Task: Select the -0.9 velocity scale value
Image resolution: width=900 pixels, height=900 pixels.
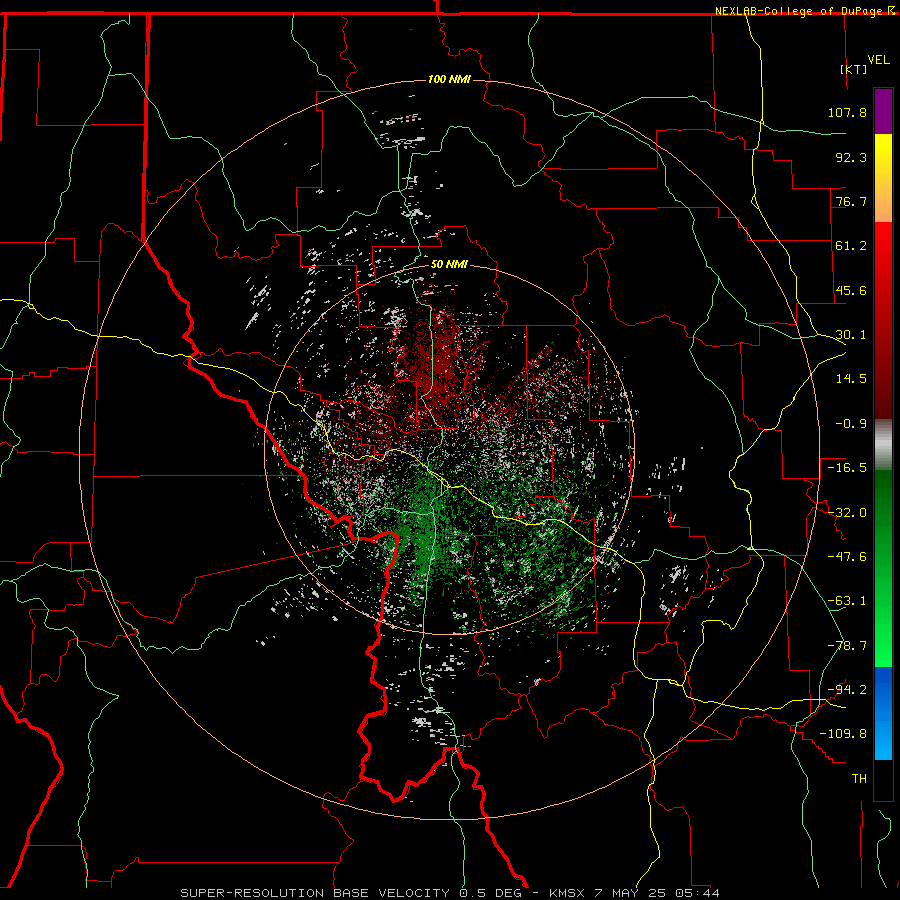Action: [x=851, y=424]
